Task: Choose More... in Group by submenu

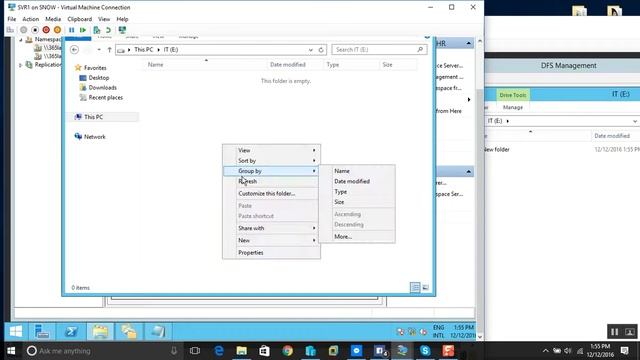Action: coord(357,237)
